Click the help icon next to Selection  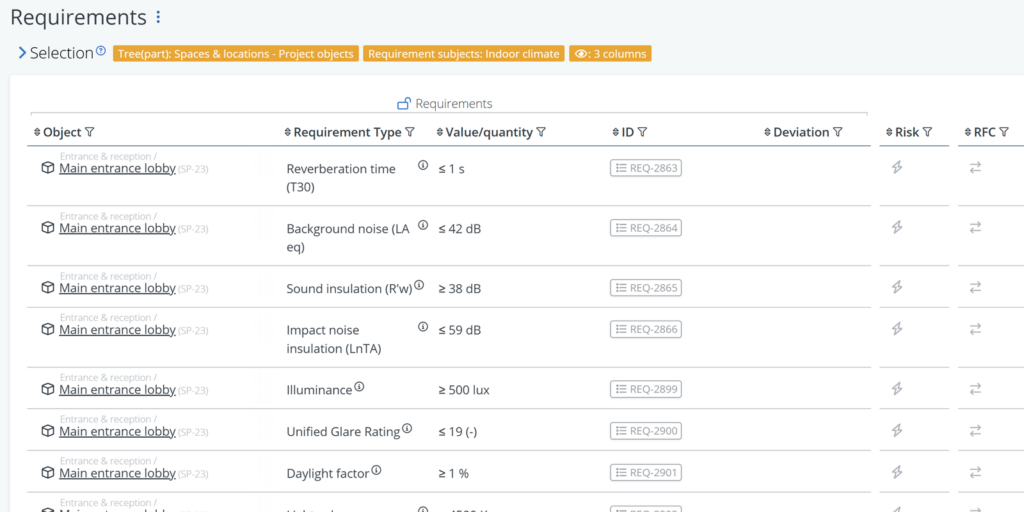click(101, 51)
